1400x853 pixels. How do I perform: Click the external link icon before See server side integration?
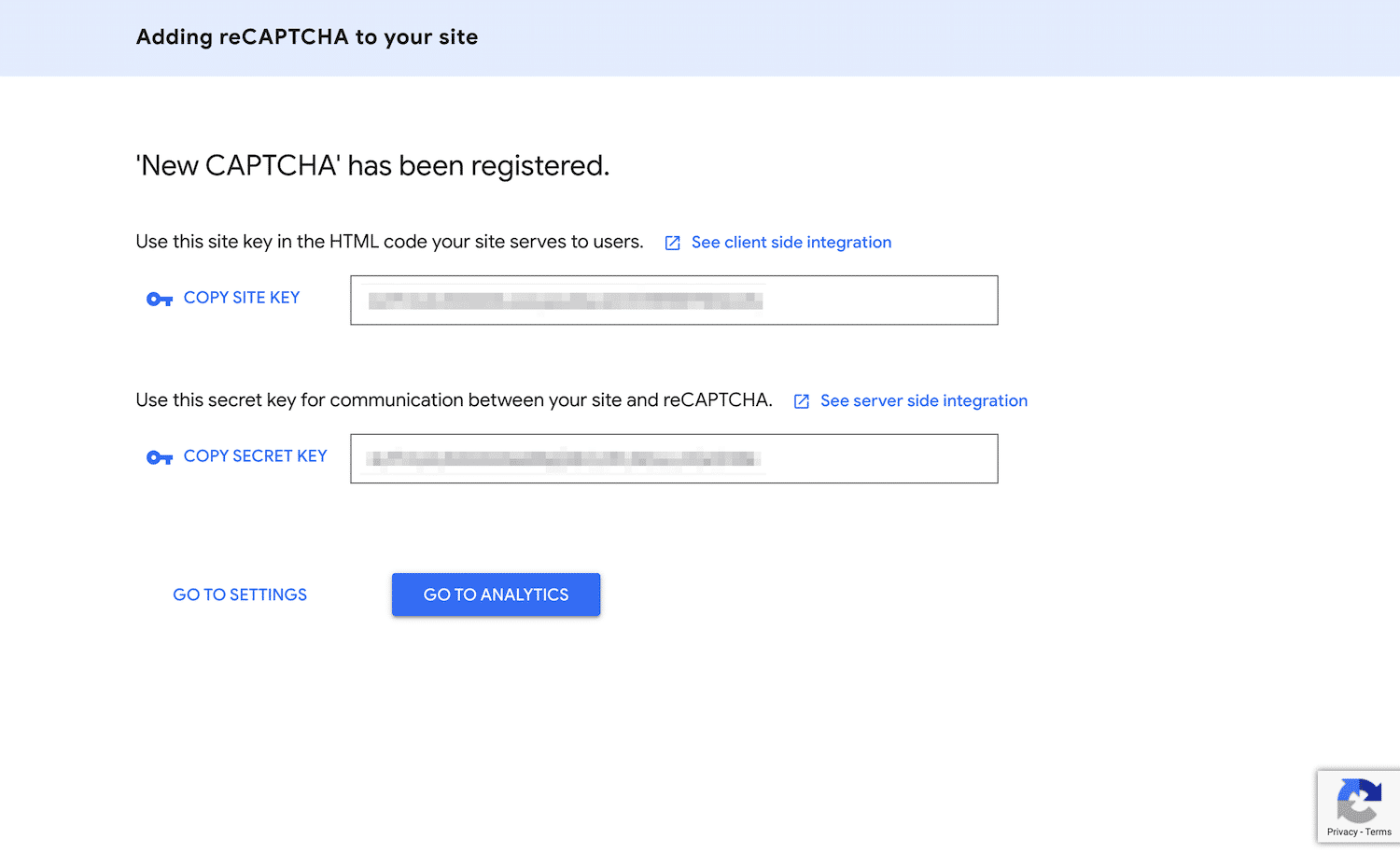801,400
